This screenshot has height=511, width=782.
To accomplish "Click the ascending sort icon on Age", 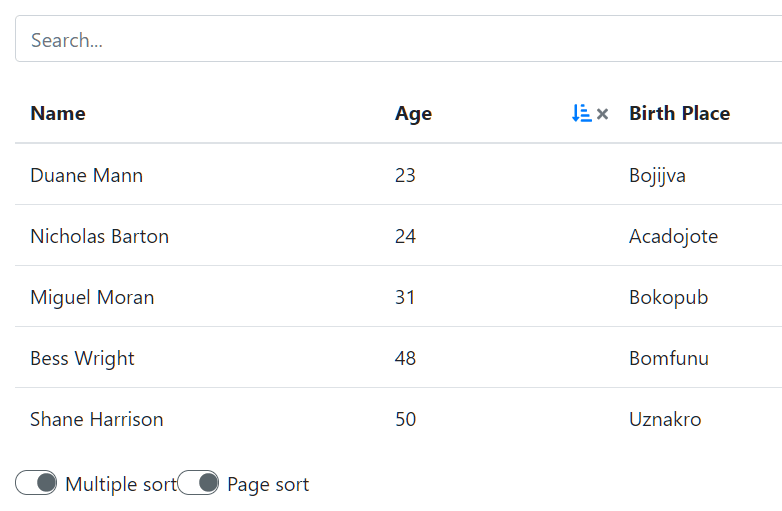I will (x=582, y=114).
